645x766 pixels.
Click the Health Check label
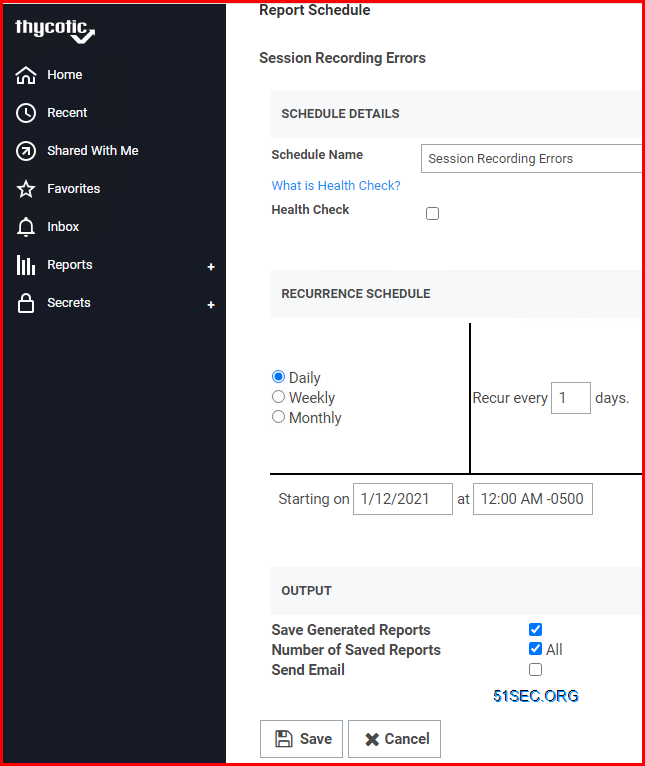tap(310, 210)
